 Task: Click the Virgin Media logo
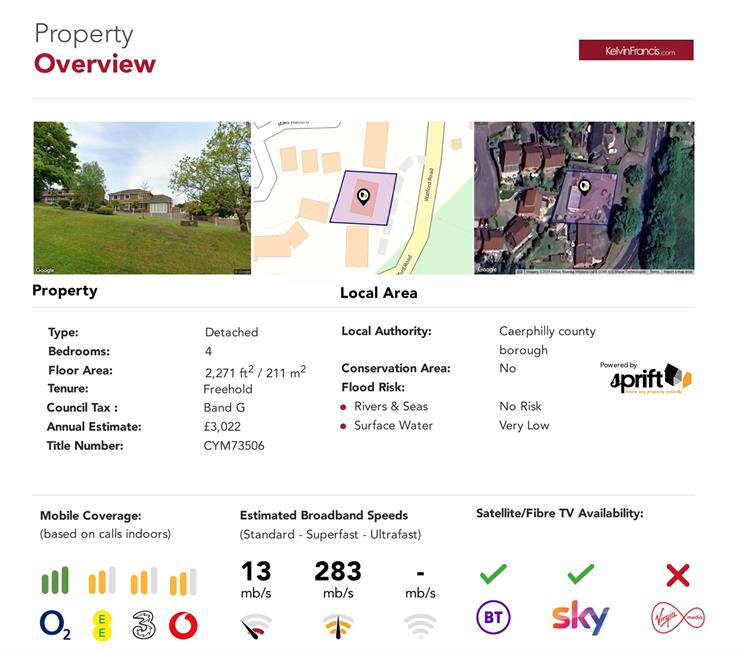677,618
